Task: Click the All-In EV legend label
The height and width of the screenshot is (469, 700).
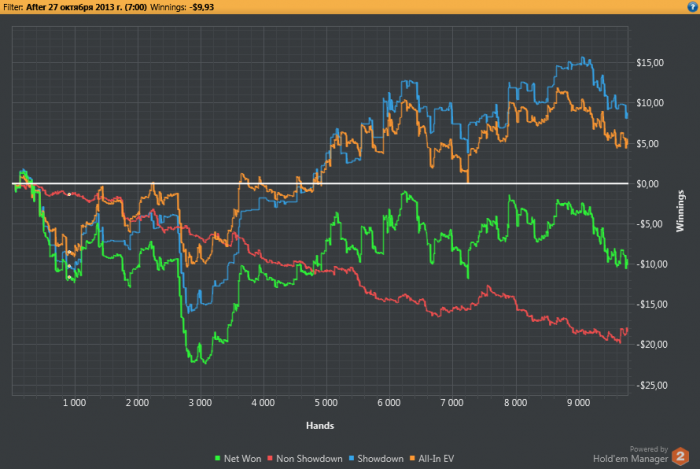Action: coord(436,459)
